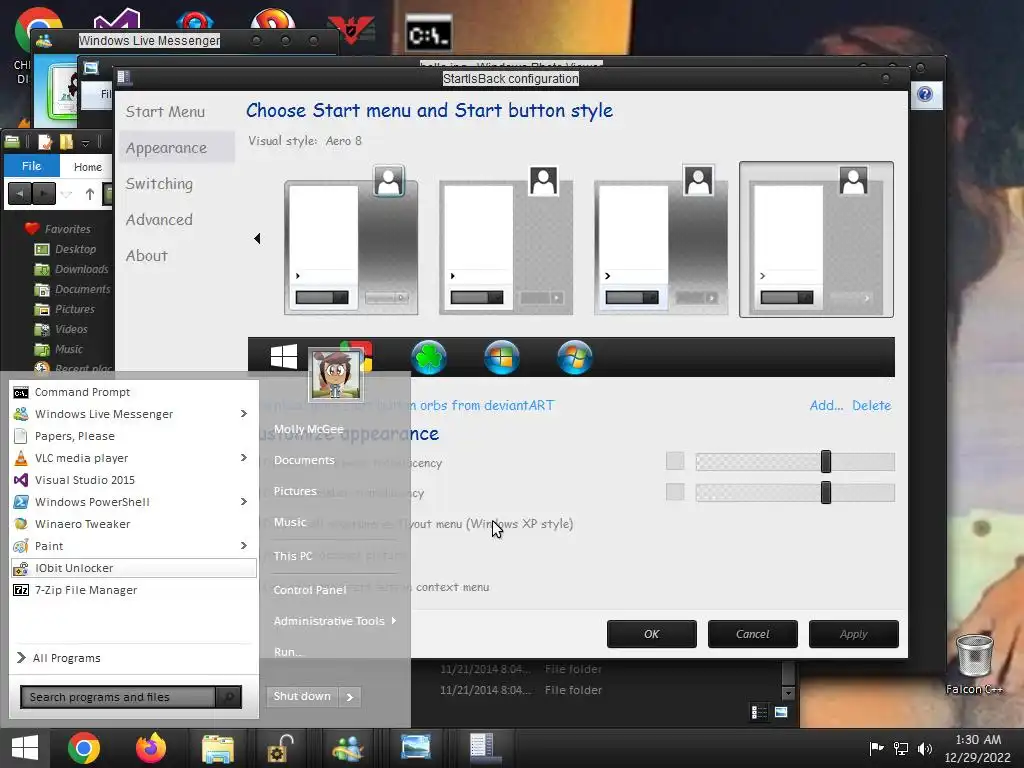Viewport: 1024px width, 768px height.
Task: Open Google Chrome from taskbar
Action: tap(84, 748)
